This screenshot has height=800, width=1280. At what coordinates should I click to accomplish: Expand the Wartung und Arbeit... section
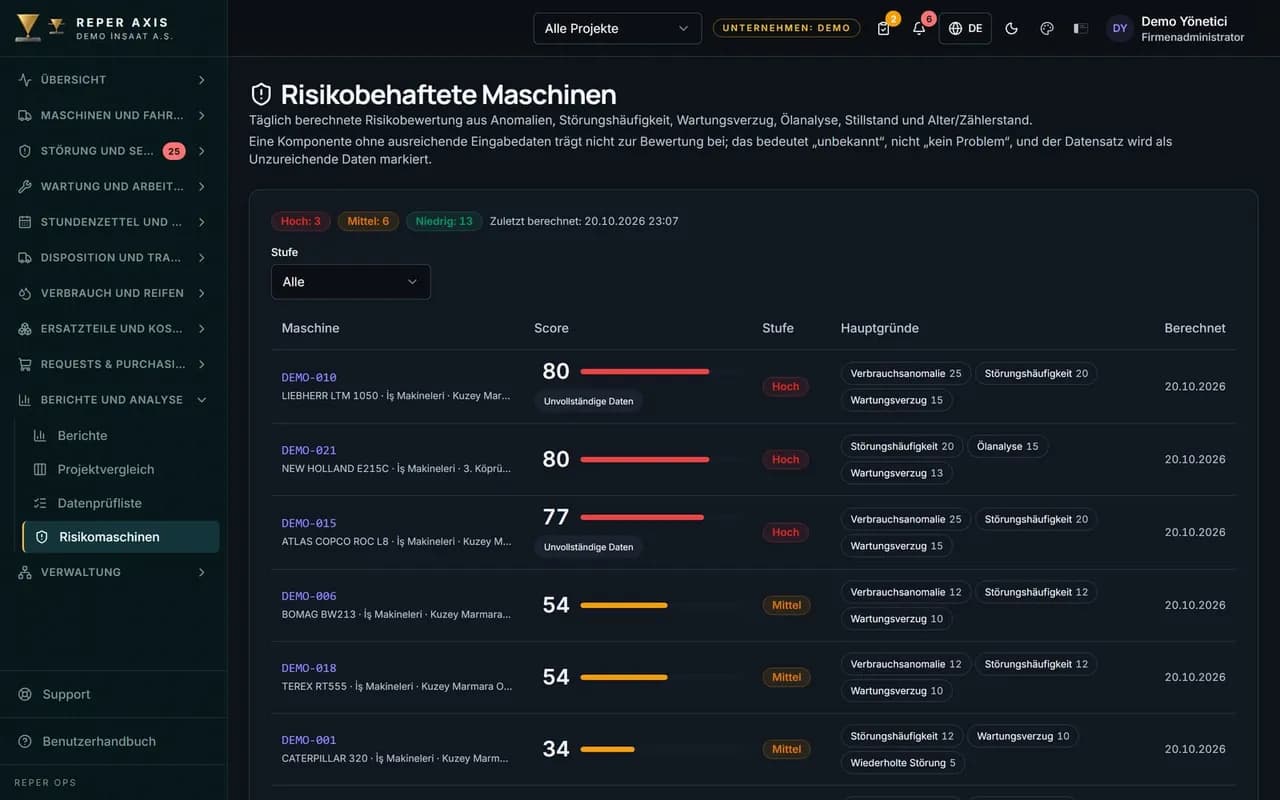pos(113,186)
